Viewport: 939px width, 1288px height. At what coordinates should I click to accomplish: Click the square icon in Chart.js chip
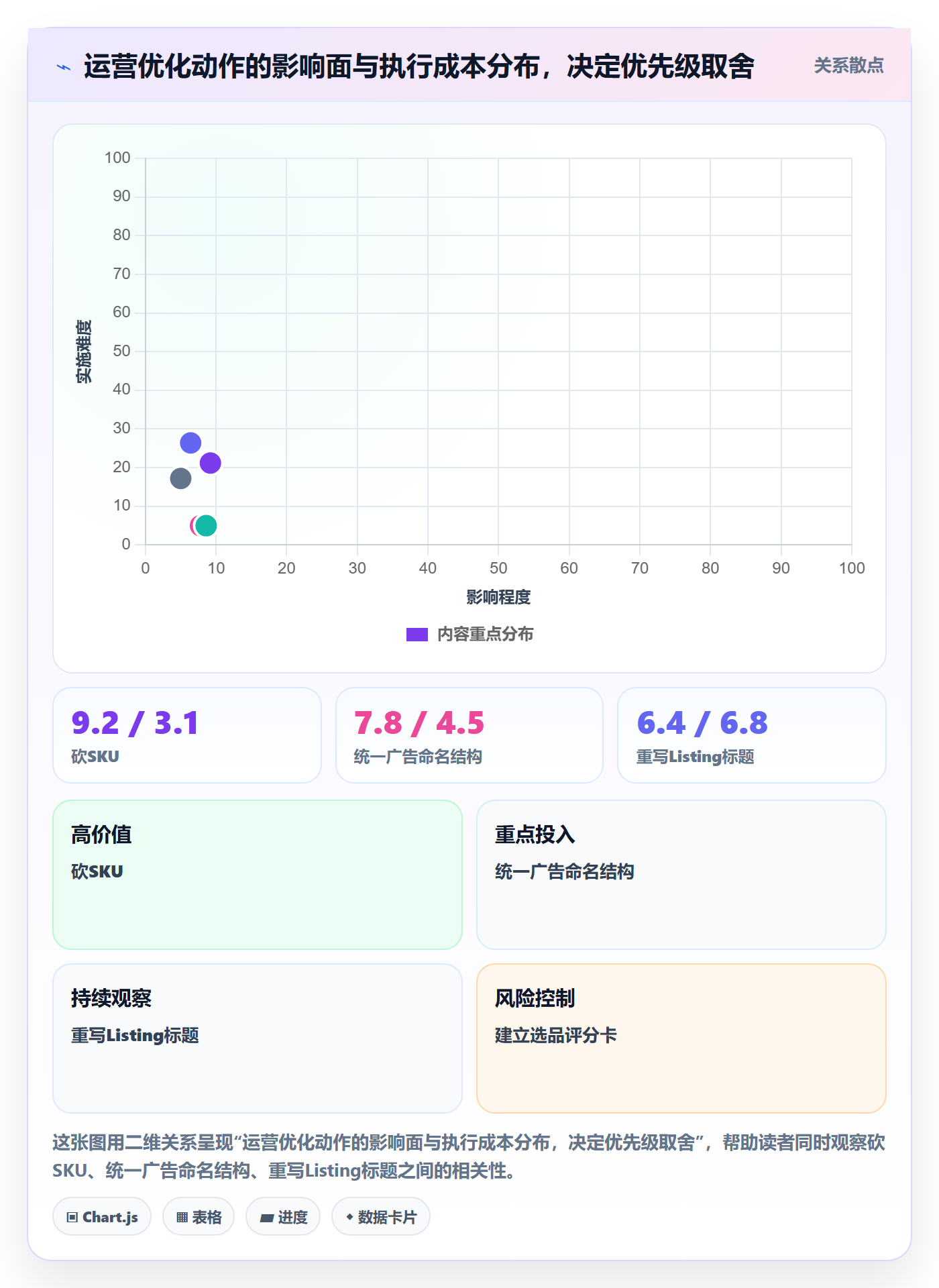point(72,1218)
